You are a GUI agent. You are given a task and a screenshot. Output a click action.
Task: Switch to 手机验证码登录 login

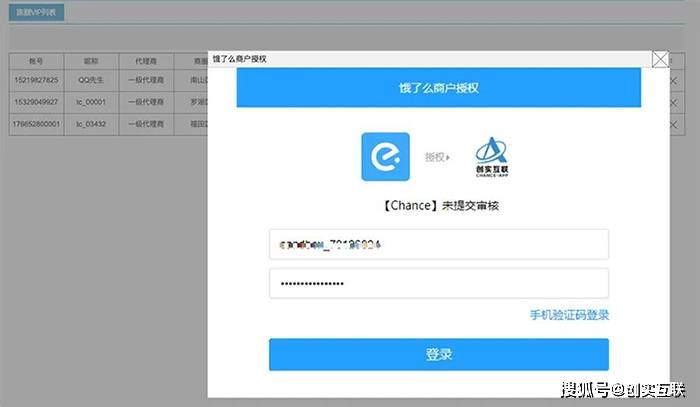(569, 315)
